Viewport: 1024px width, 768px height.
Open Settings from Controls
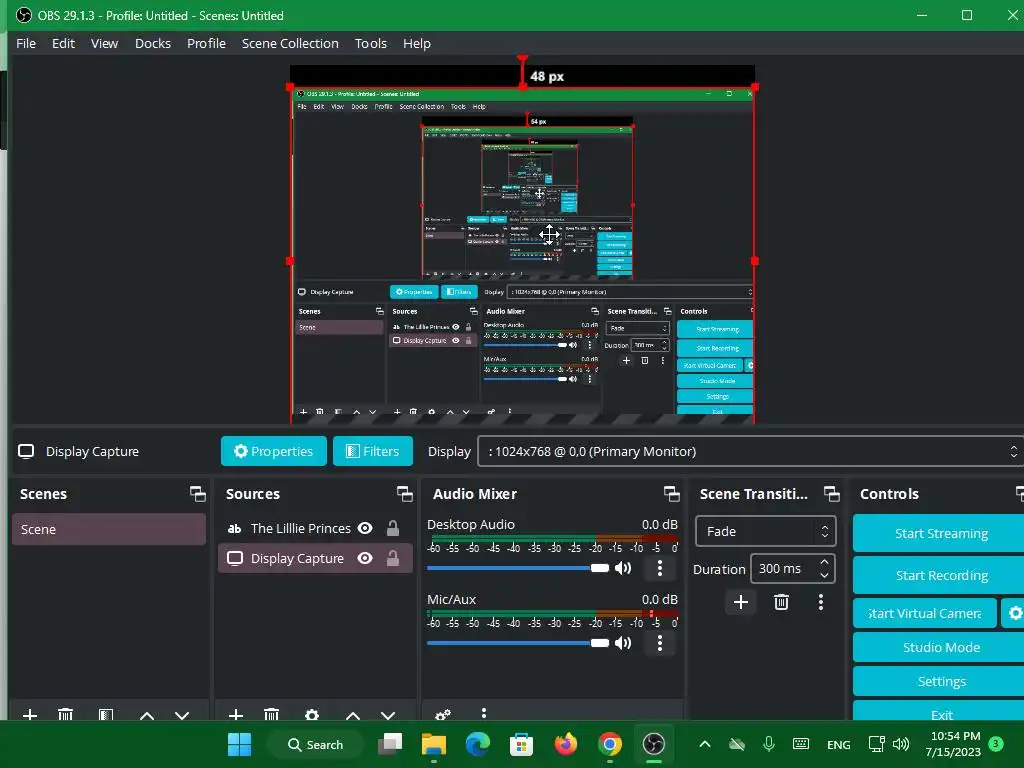(939, 681)
